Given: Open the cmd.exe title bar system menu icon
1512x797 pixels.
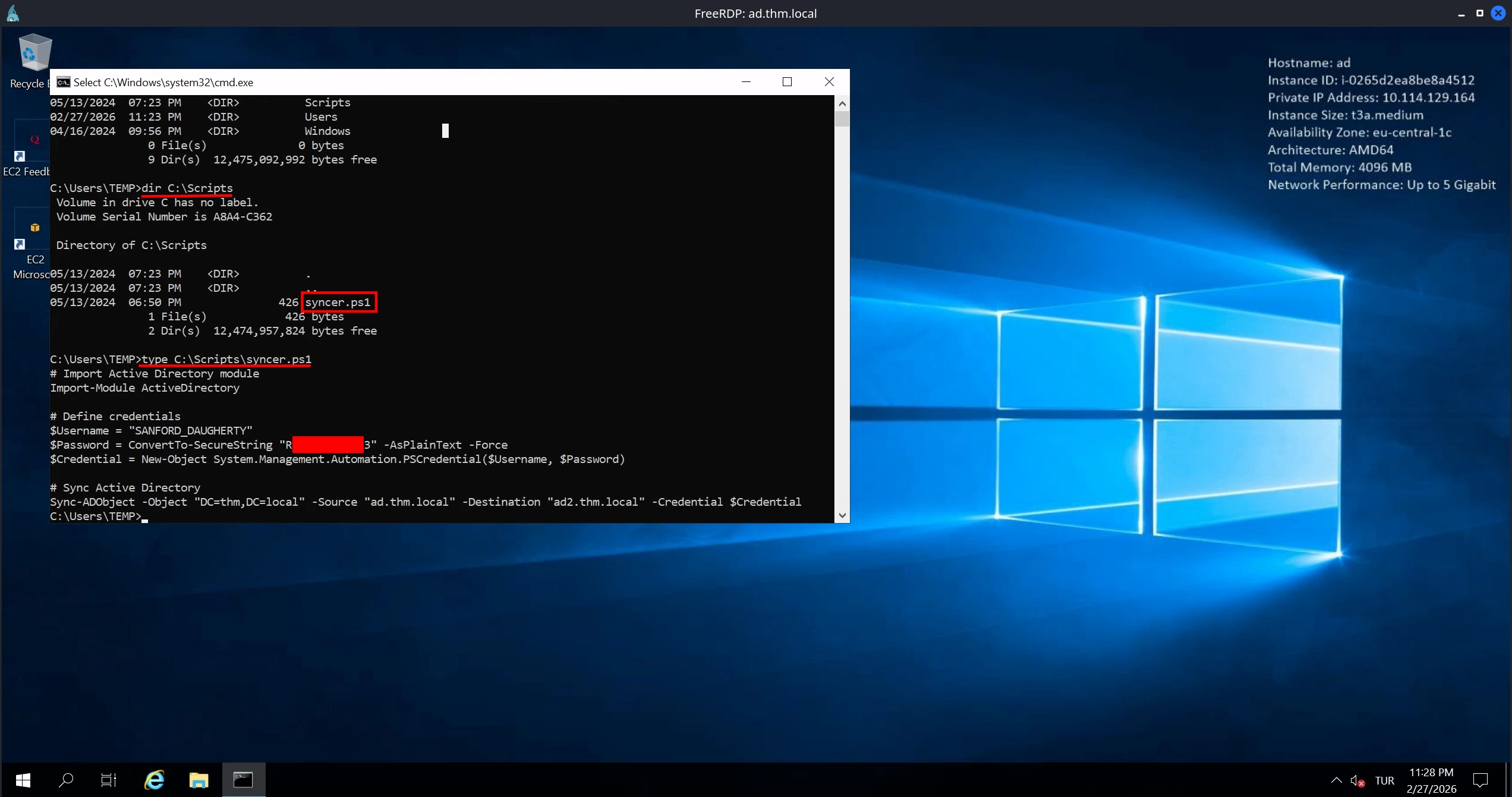Looking at the screenshot, I should click(63, 82).
